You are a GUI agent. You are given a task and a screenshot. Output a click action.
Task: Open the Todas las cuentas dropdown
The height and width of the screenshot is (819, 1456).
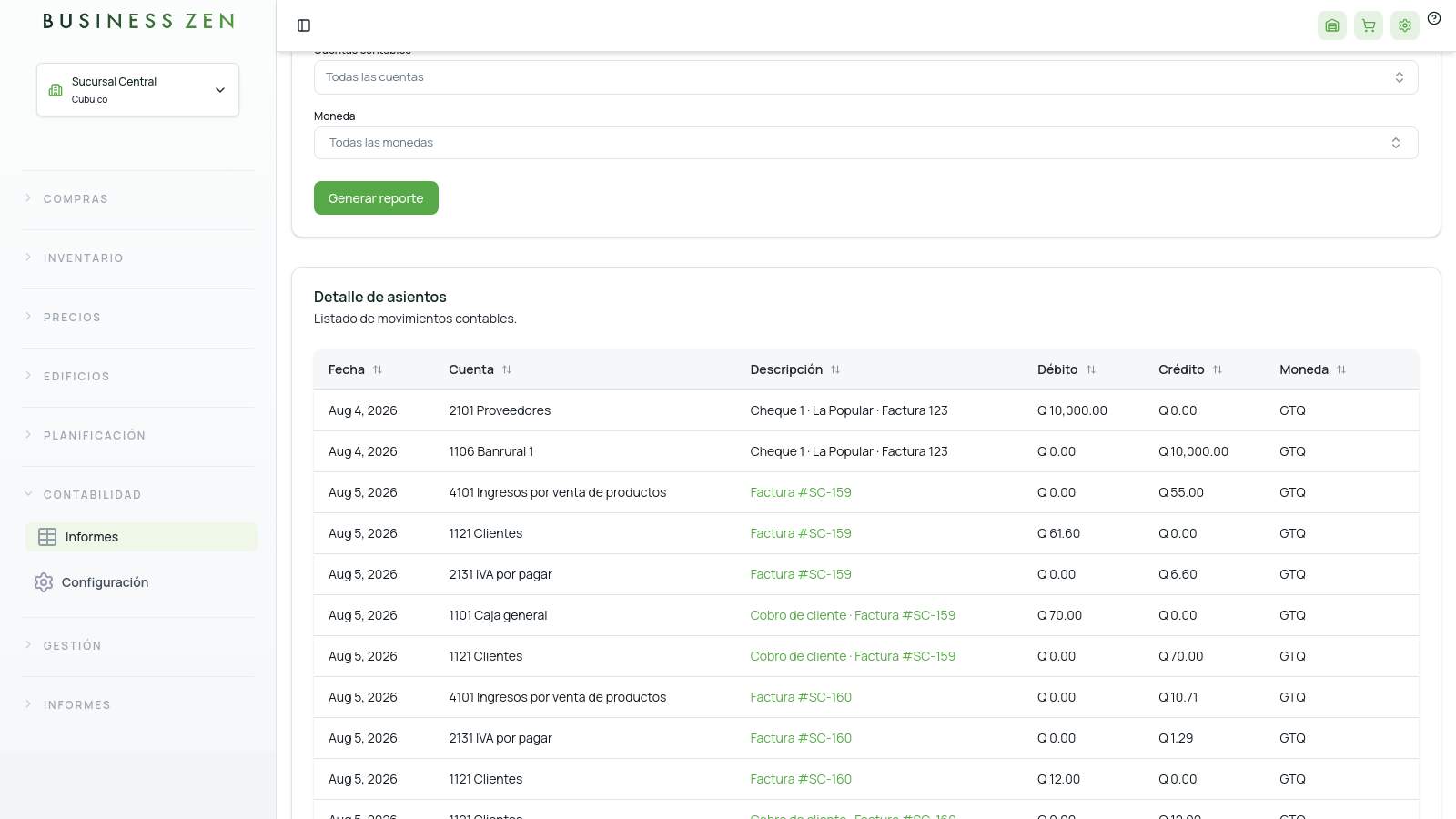pyautogui.click(x=865, y=77)
